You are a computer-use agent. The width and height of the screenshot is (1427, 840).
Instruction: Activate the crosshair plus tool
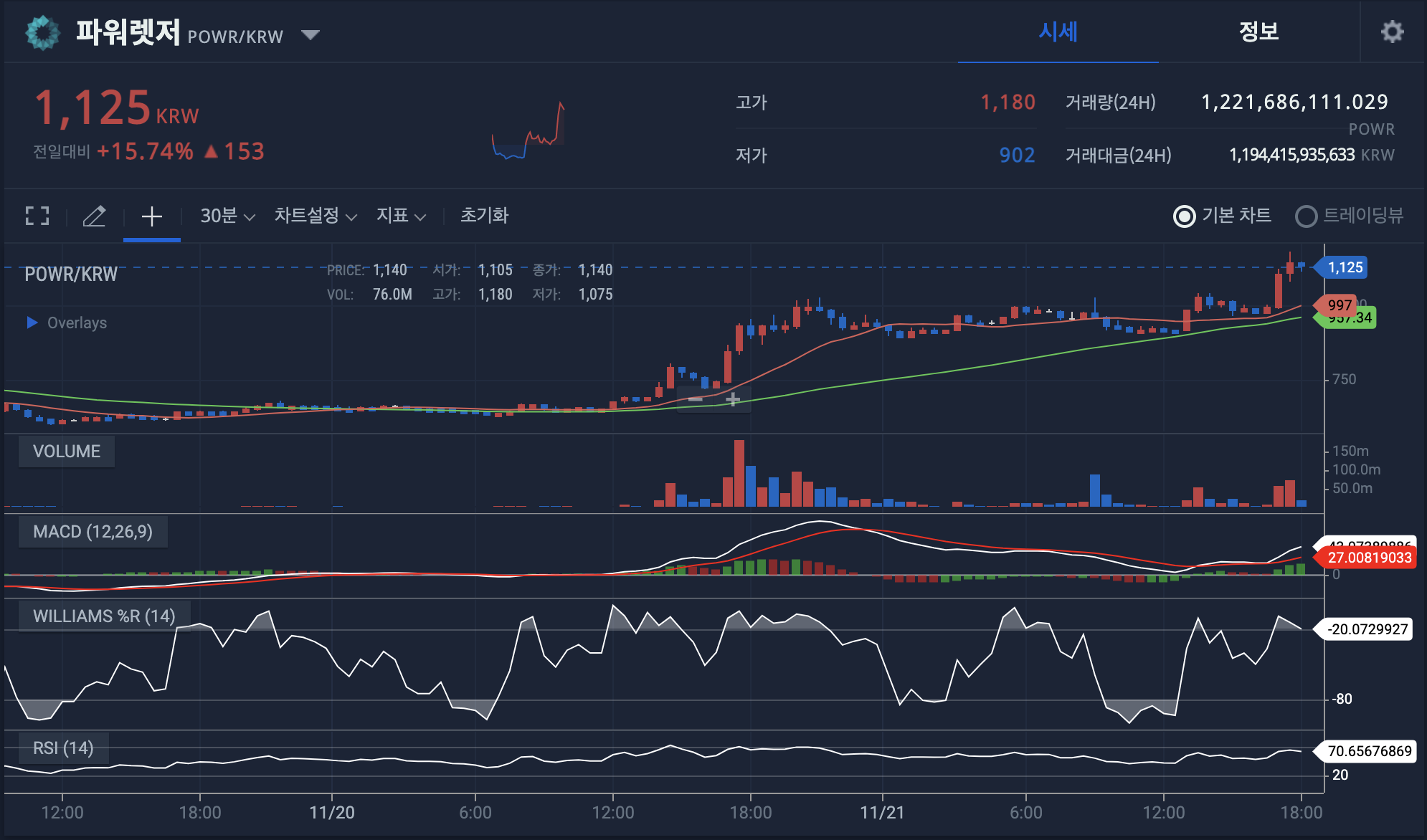(x=151, y=216)
